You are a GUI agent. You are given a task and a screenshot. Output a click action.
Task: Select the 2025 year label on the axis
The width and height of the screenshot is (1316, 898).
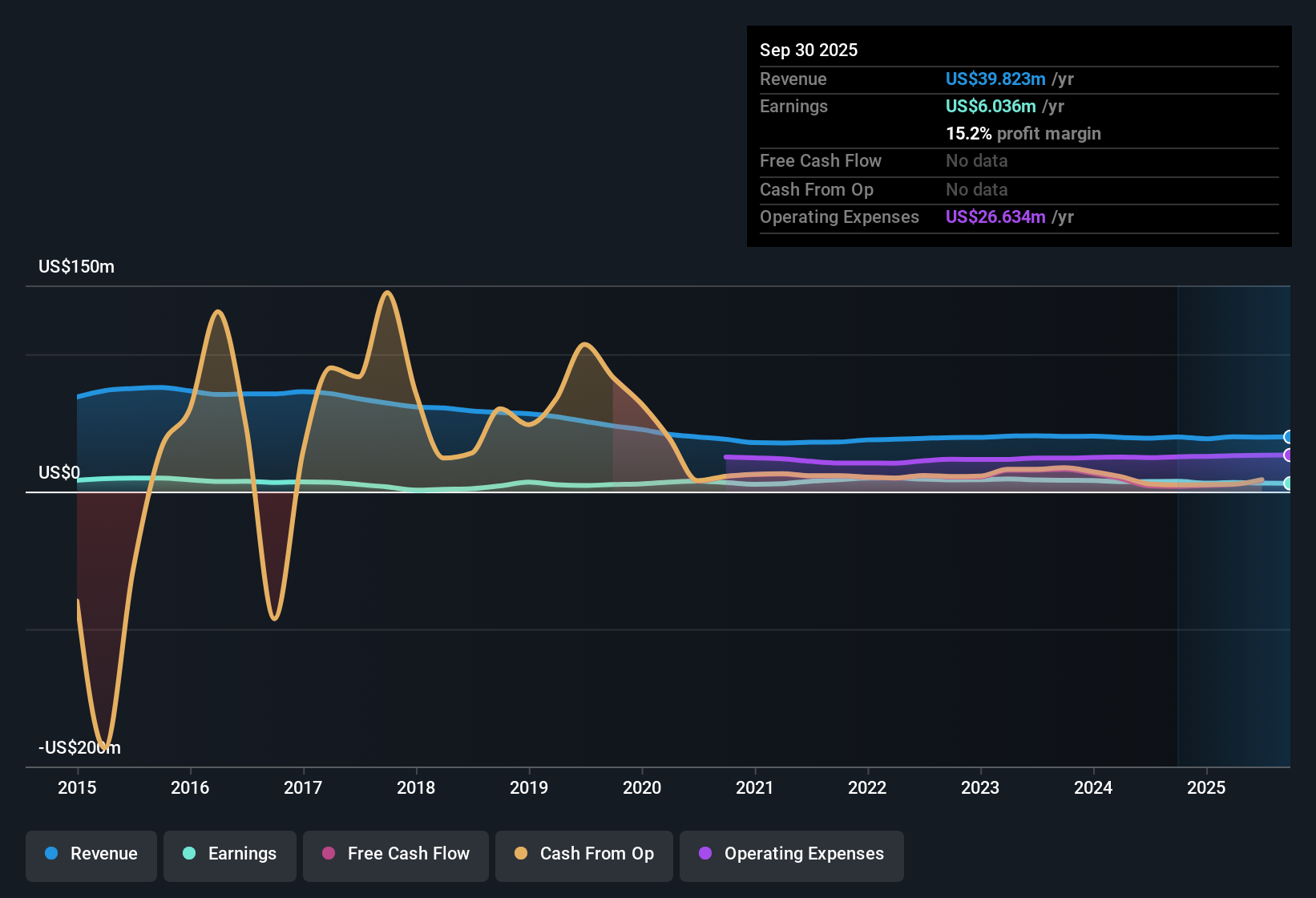[1207, 788]
